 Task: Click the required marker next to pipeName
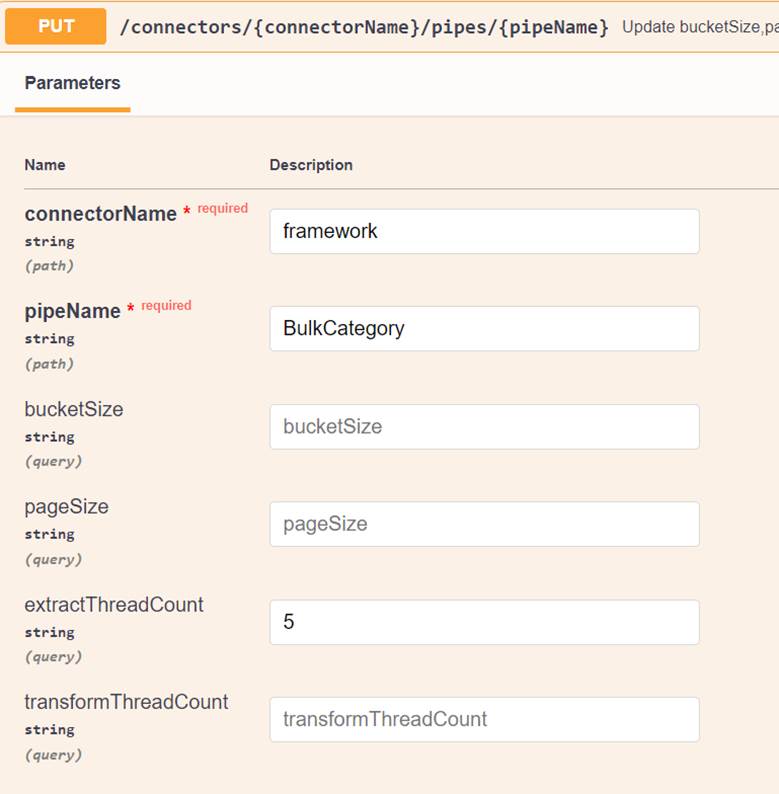[x=166, y=305]
